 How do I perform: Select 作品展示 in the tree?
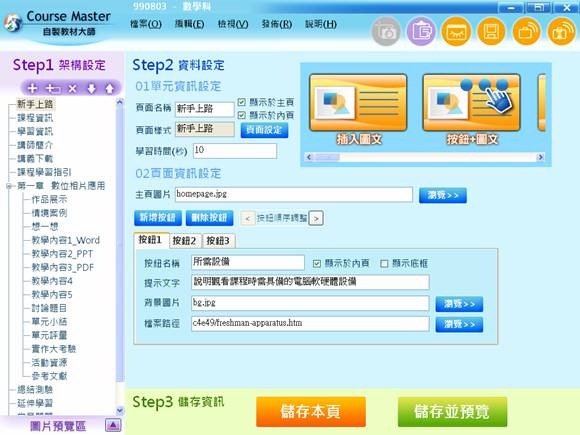[x=49, y=200]
